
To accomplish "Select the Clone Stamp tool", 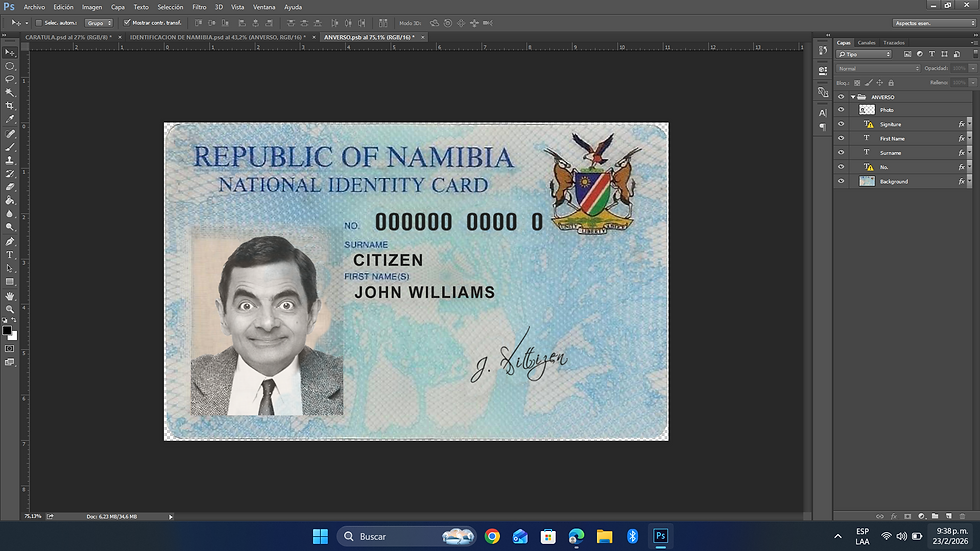I will coord(9,160).
